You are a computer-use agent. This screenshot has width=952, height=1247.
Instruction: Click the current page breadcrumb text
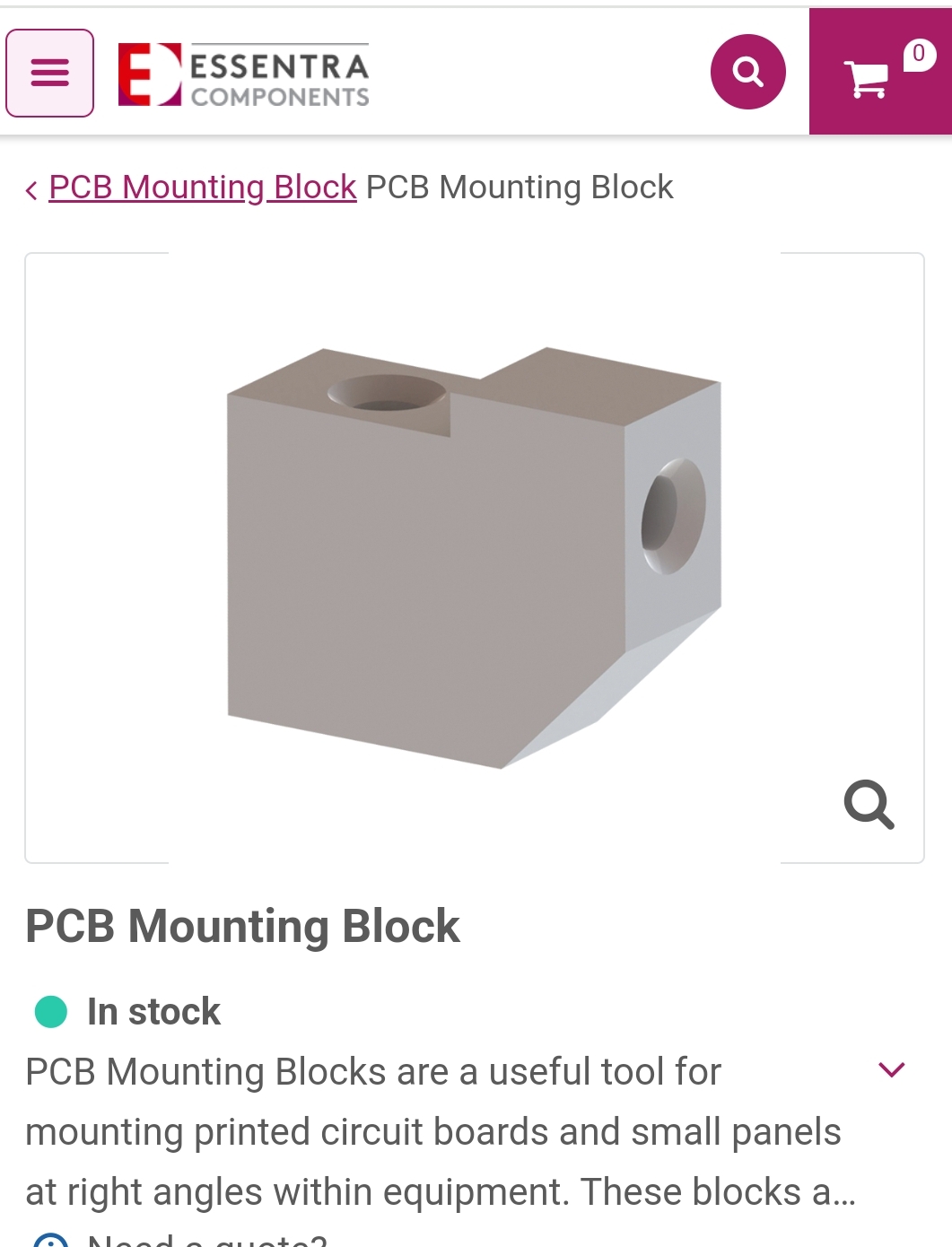click(x=520, y=187)
